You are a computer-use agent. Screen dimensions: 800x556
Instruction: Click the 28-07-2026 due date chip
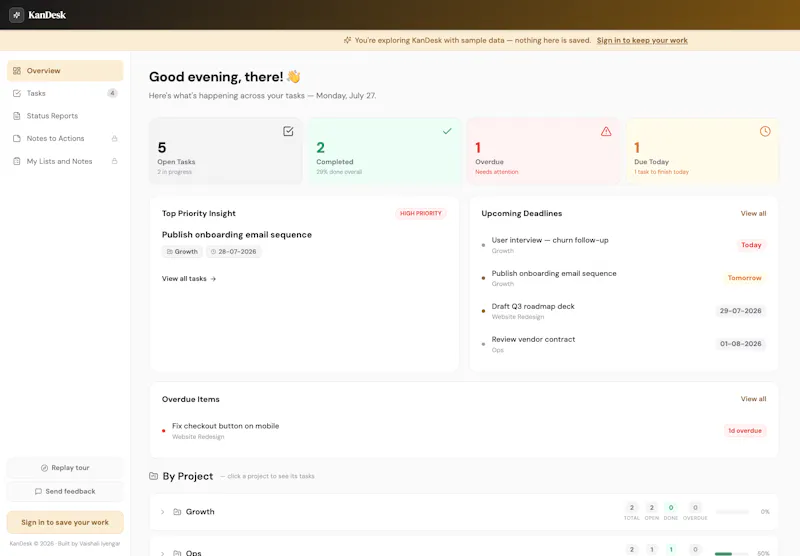(x=233, y=251)
